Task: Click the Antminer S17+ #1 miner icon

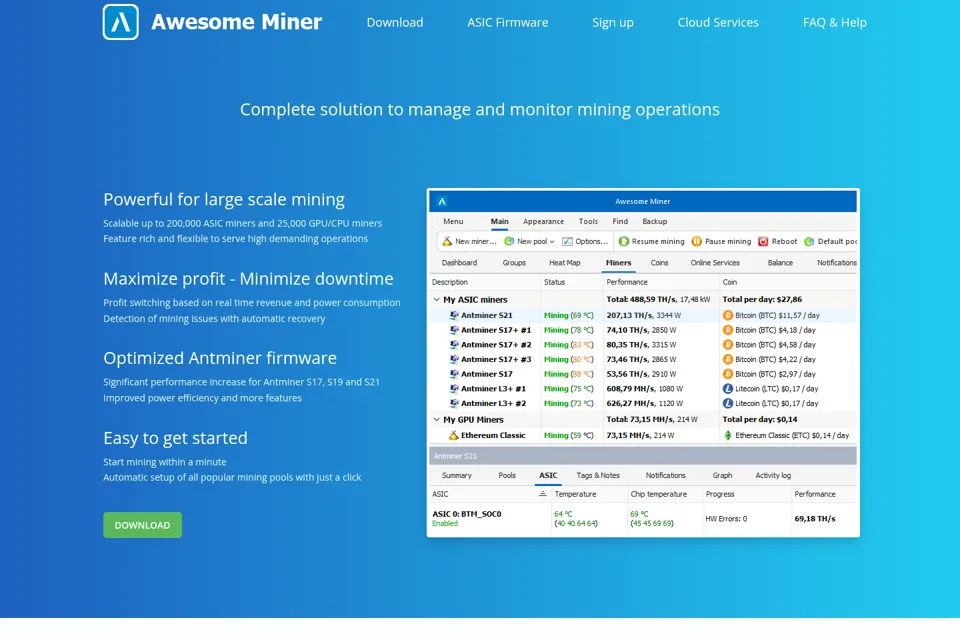Action: coord(454,330)
